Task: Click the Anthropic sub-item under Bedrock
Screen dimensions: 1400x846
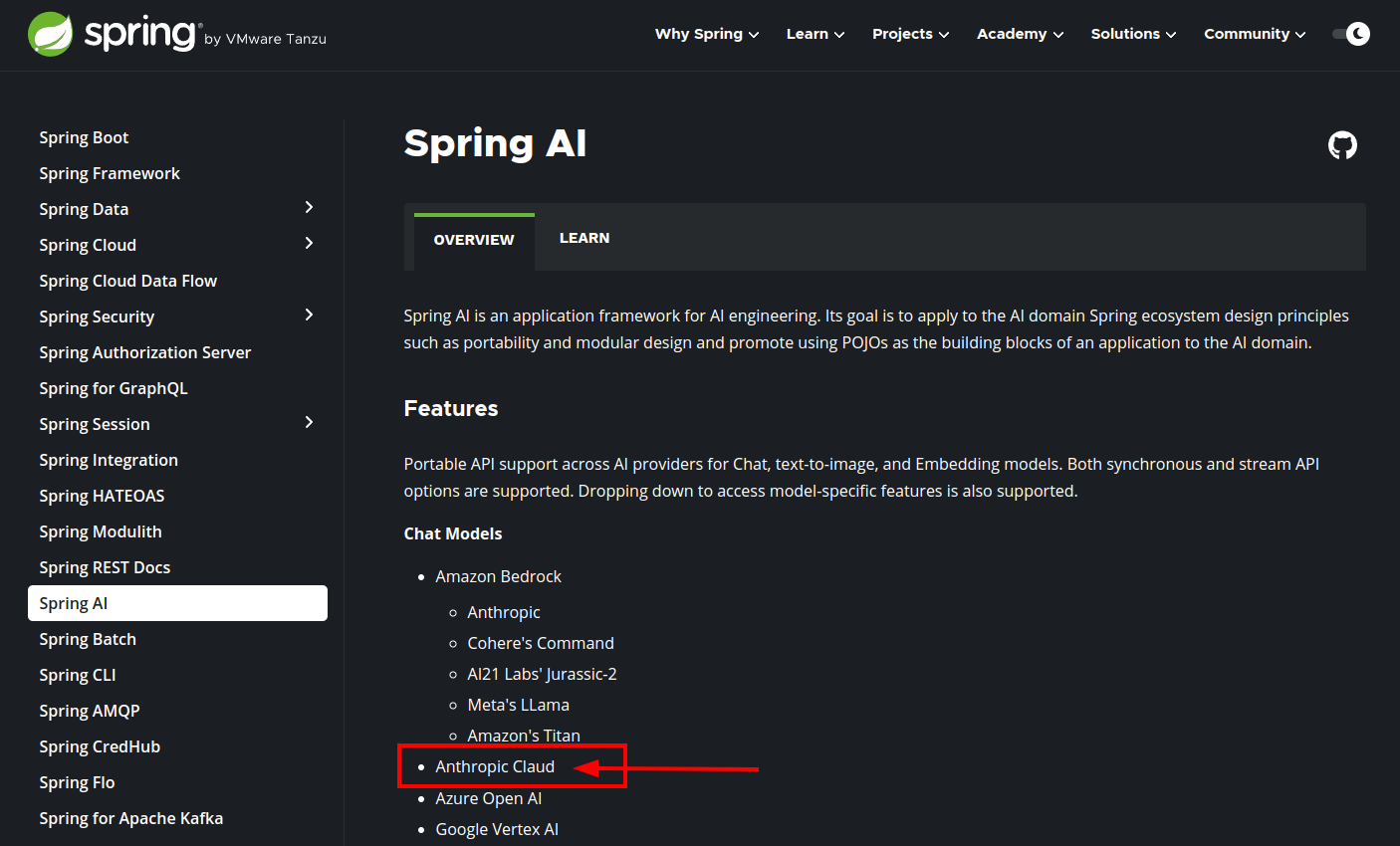Action: click(504, 612)
